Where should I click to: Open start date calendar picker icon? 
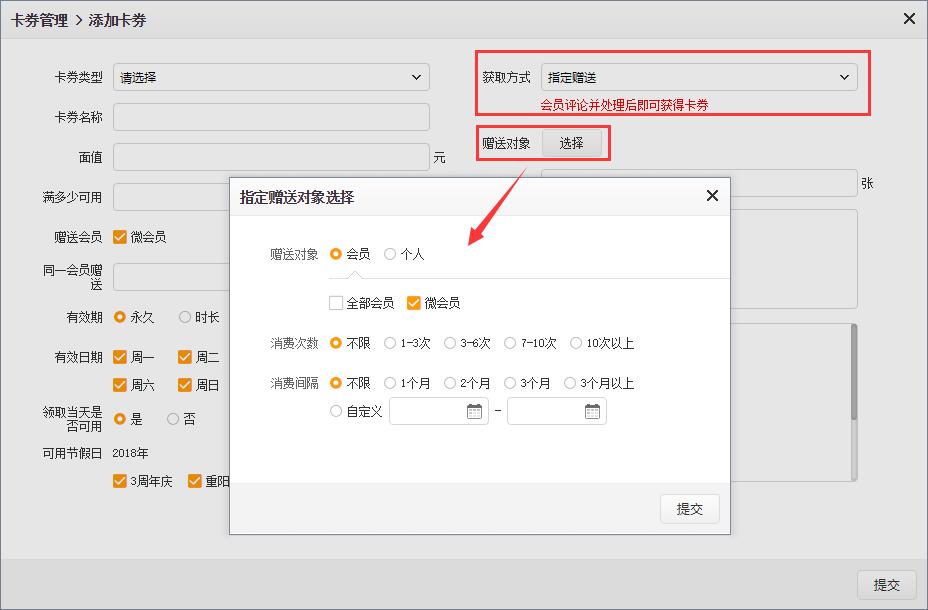coord(474,411)
